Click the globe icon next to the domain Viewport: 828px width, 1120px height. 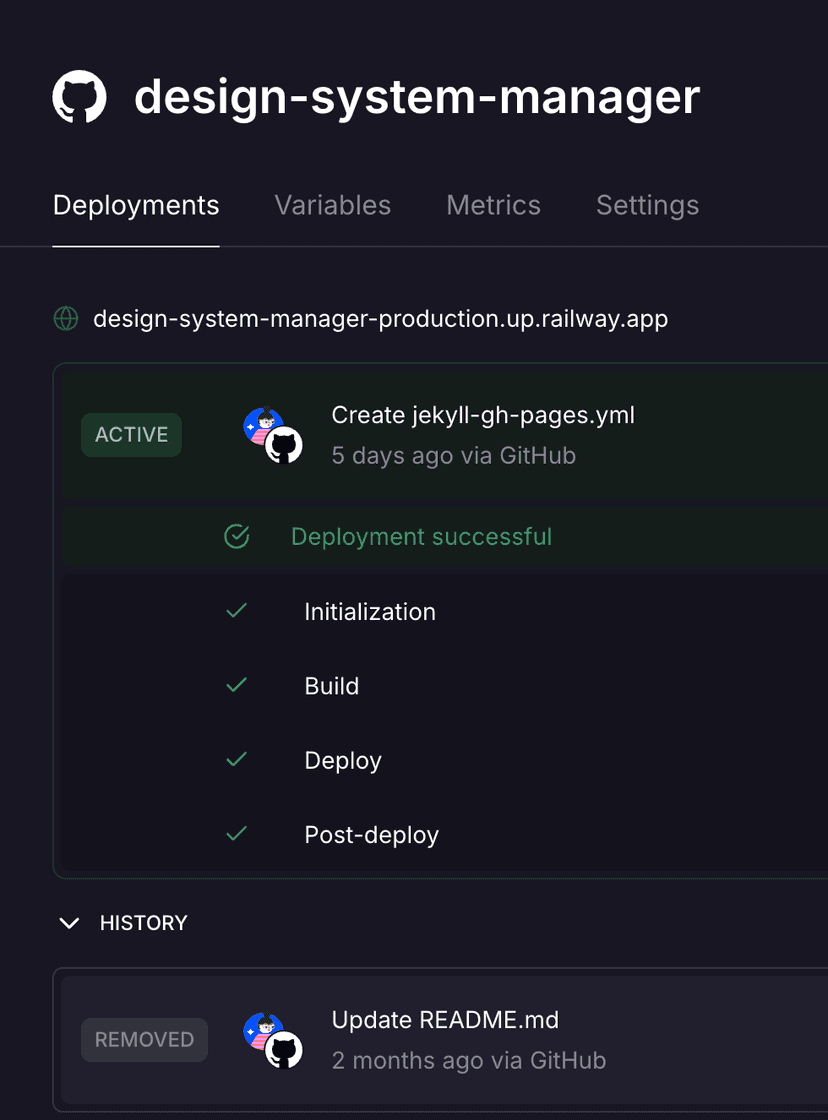pyautogui.click(x=66, y=319)
